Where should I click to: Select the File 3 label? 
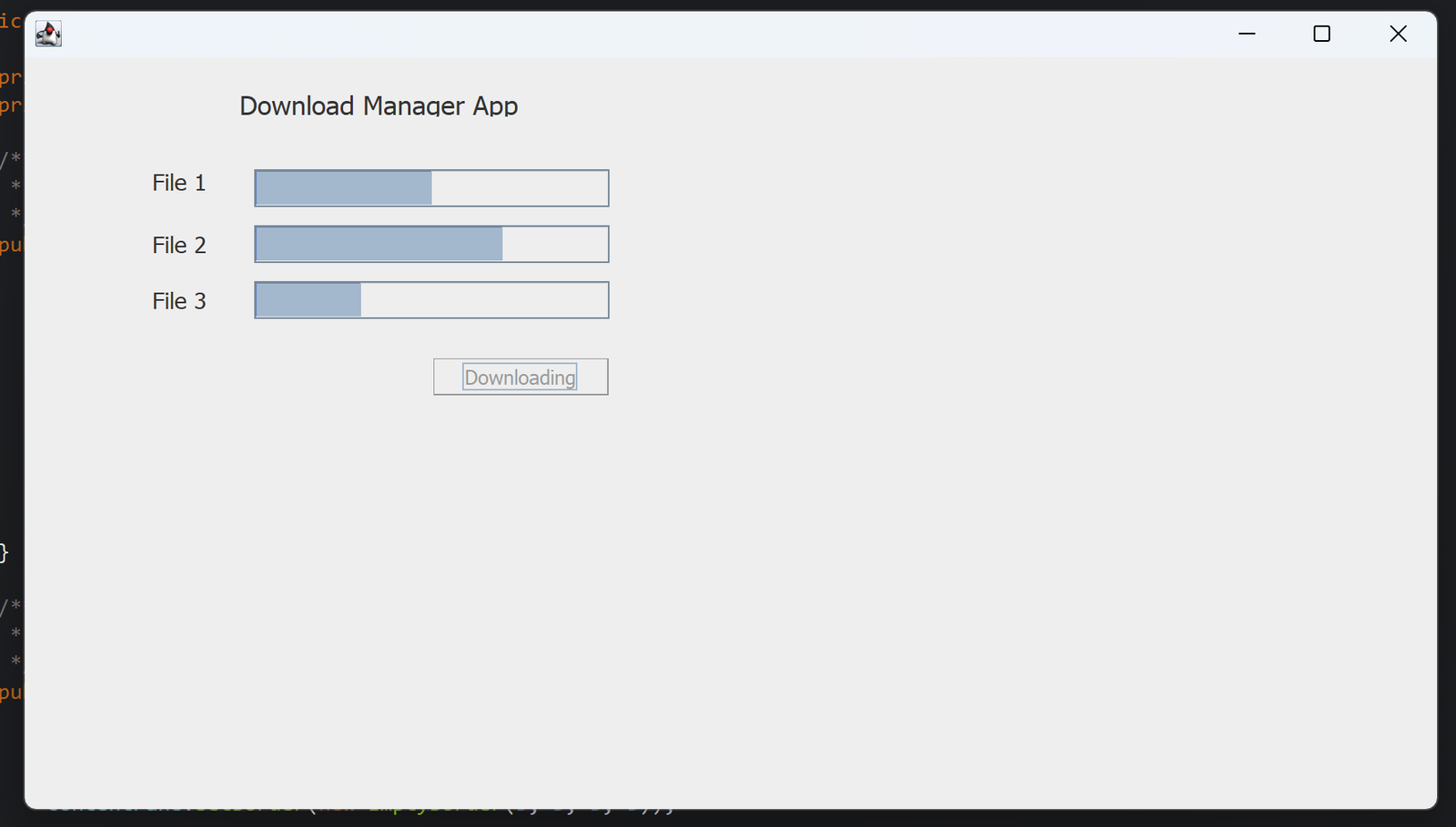click(179, 301)
